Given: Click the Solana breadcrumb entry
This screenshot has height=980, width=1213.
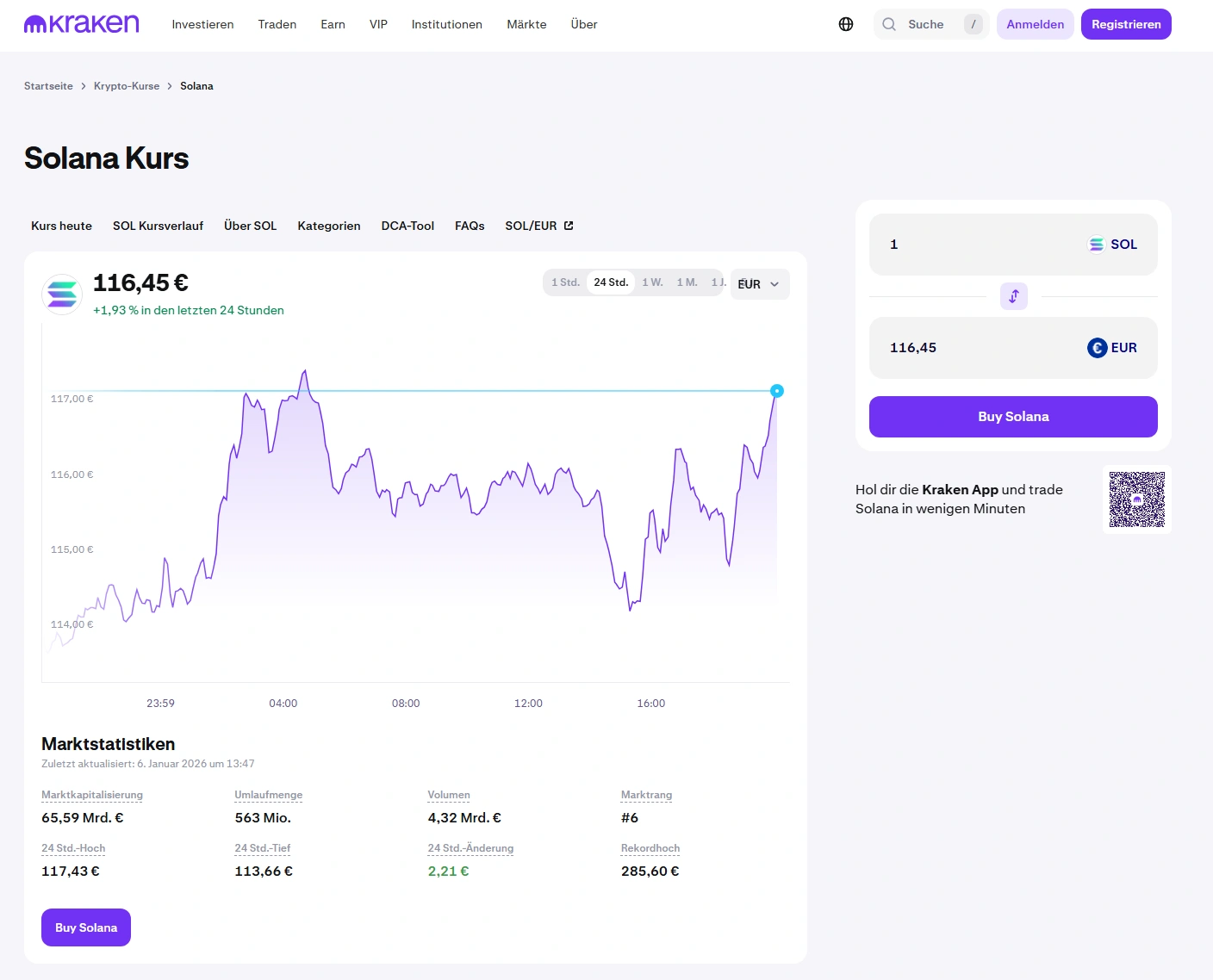Looking at the screenshot, I should point(196,86).
